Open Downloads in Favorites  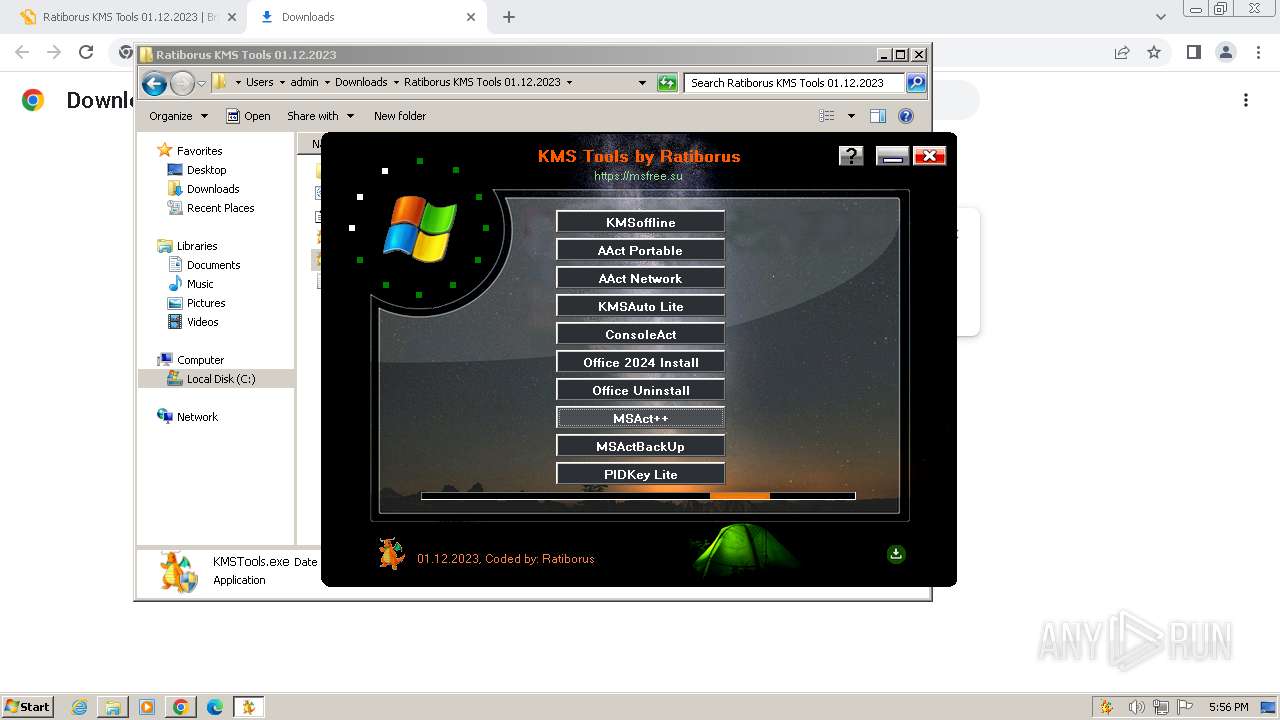pyautogui.click(x=213, y=189)
